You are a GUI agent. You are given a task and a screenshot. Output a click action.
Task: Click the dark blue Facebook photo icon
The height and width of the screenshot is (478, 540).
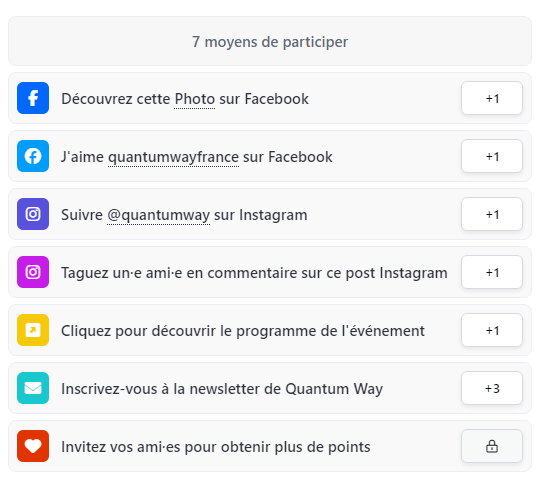(x=33, y=98)
